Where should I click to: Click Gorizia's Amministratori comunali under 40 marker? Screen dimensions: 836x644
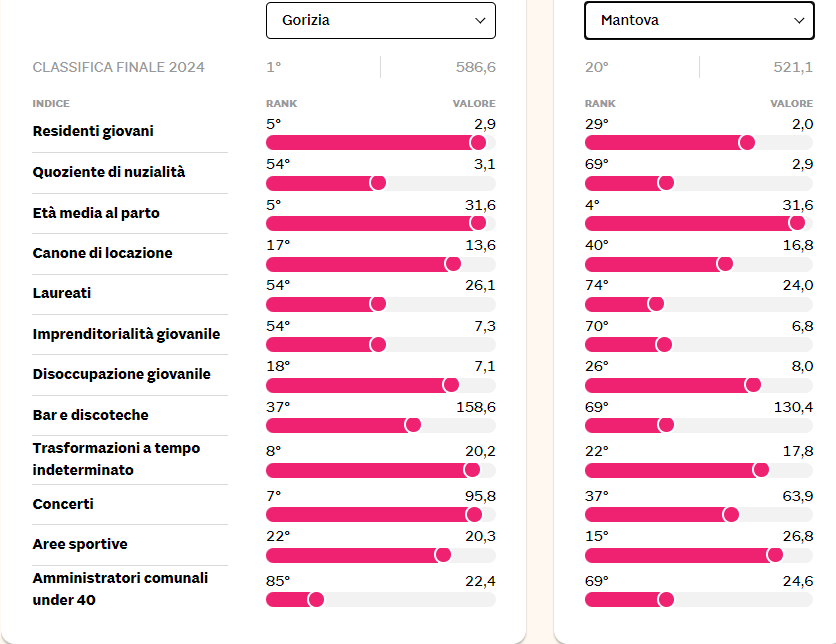pos(316,599)
